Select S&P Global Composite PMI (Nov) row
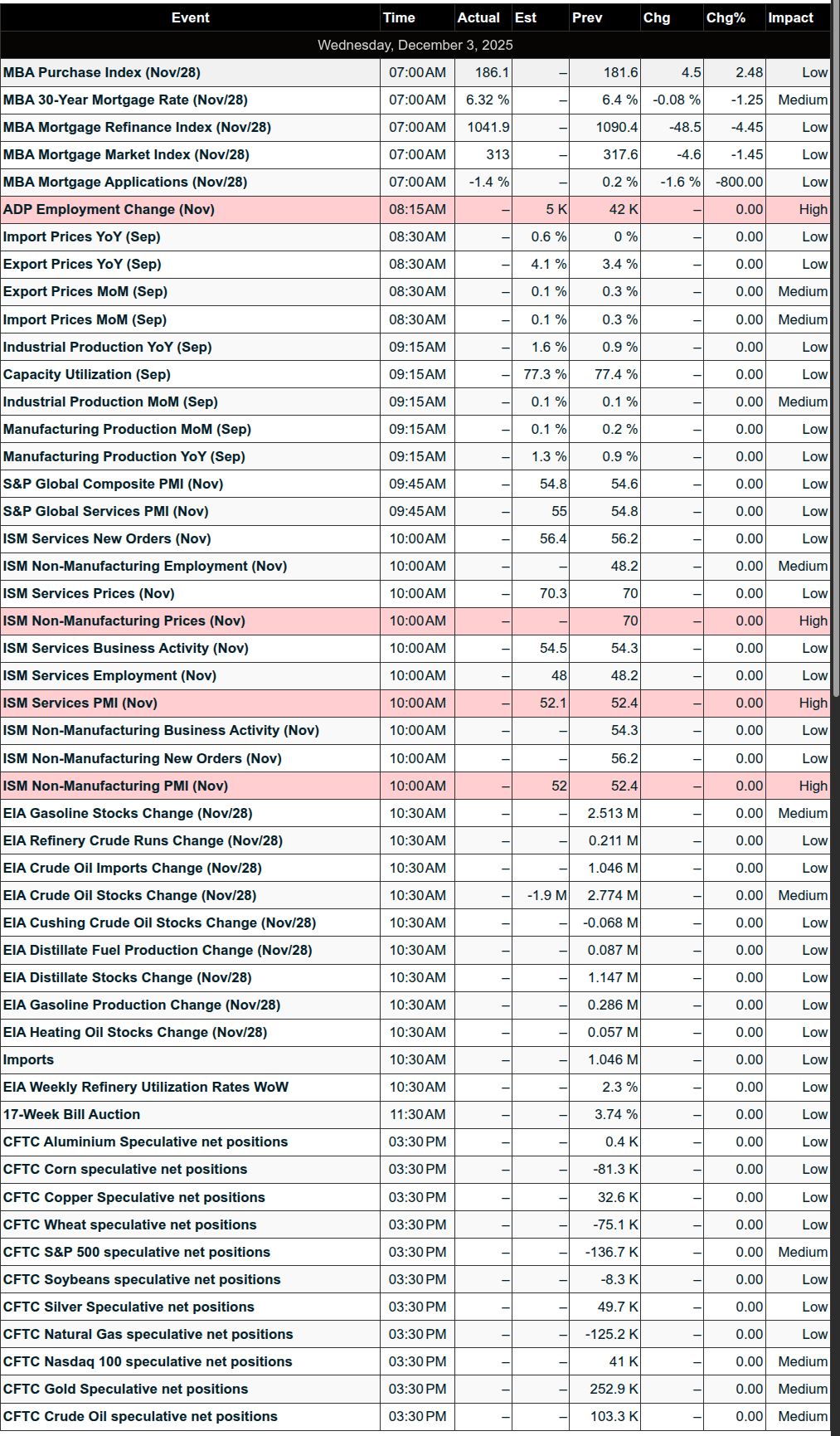Viewport: 840px width, 1436px height. click(113, 484)
